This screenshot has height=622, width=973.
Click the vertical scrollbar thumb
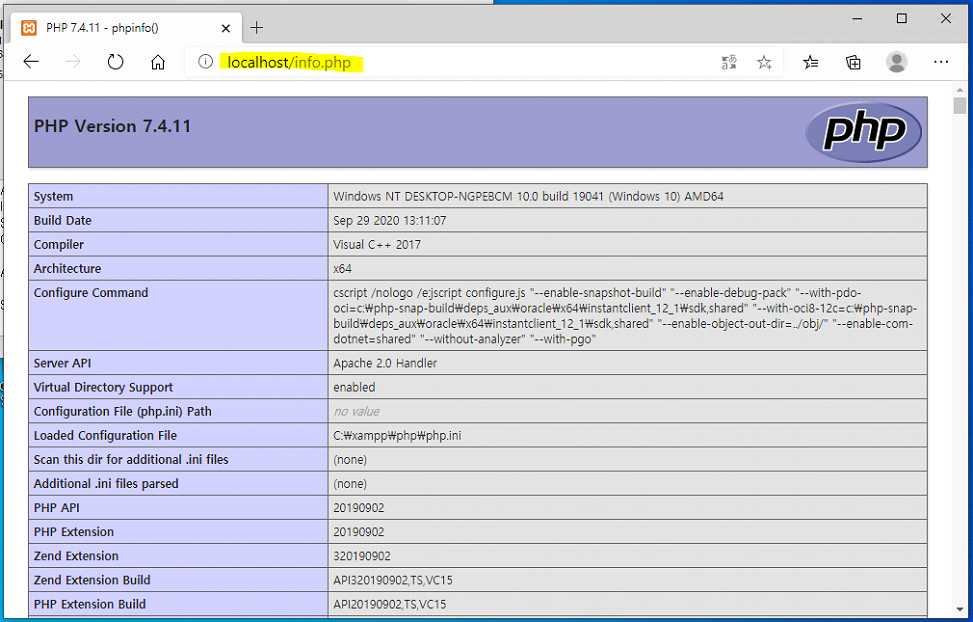point(960,106)
